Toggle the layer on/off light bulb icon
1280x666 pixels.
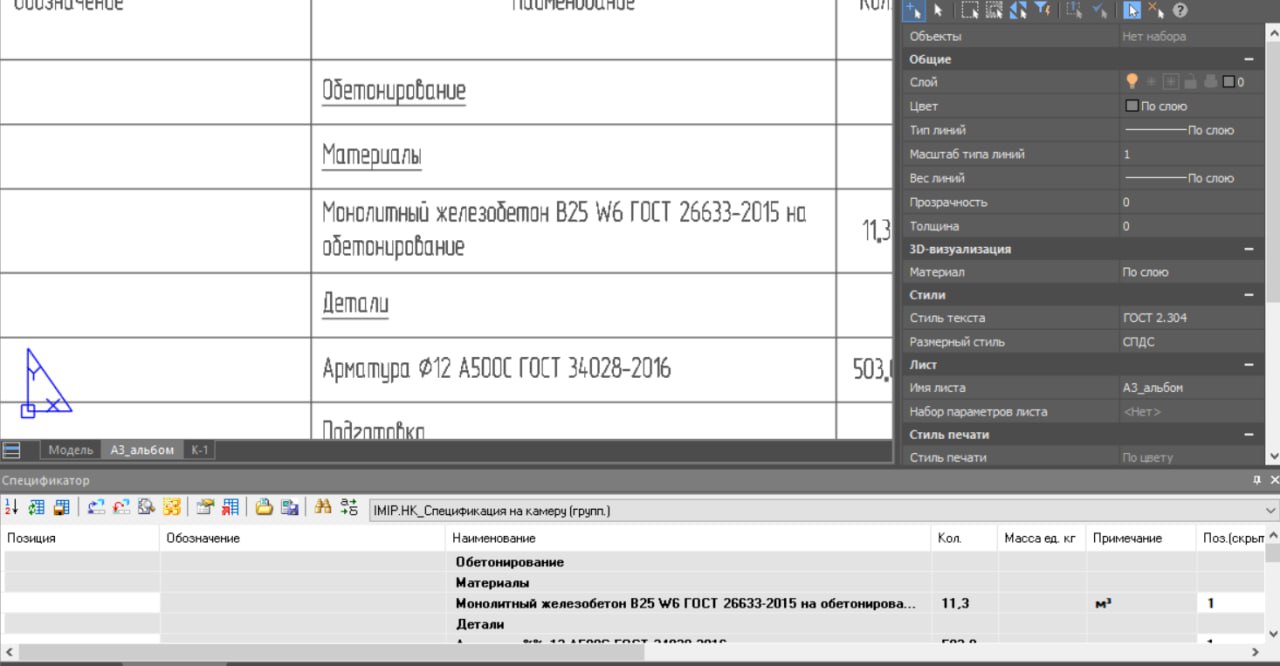coord(1132,82)
